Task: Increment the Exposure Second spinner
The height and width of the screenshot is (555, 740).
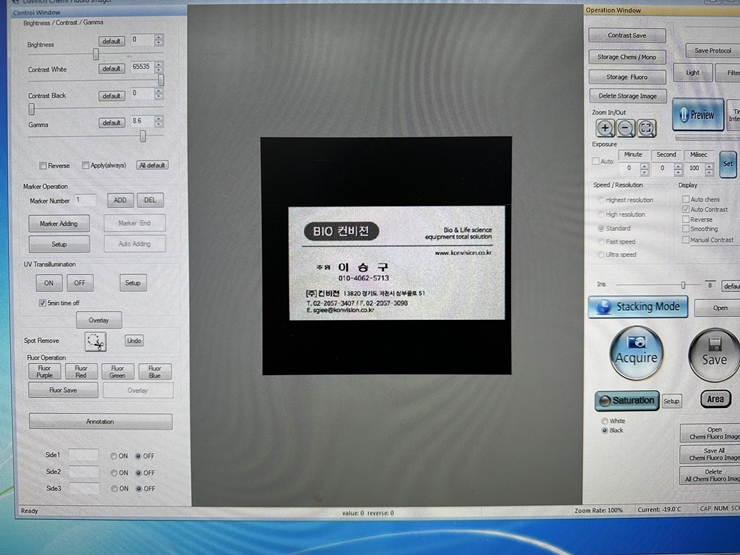Action: (x=679, y=165)
